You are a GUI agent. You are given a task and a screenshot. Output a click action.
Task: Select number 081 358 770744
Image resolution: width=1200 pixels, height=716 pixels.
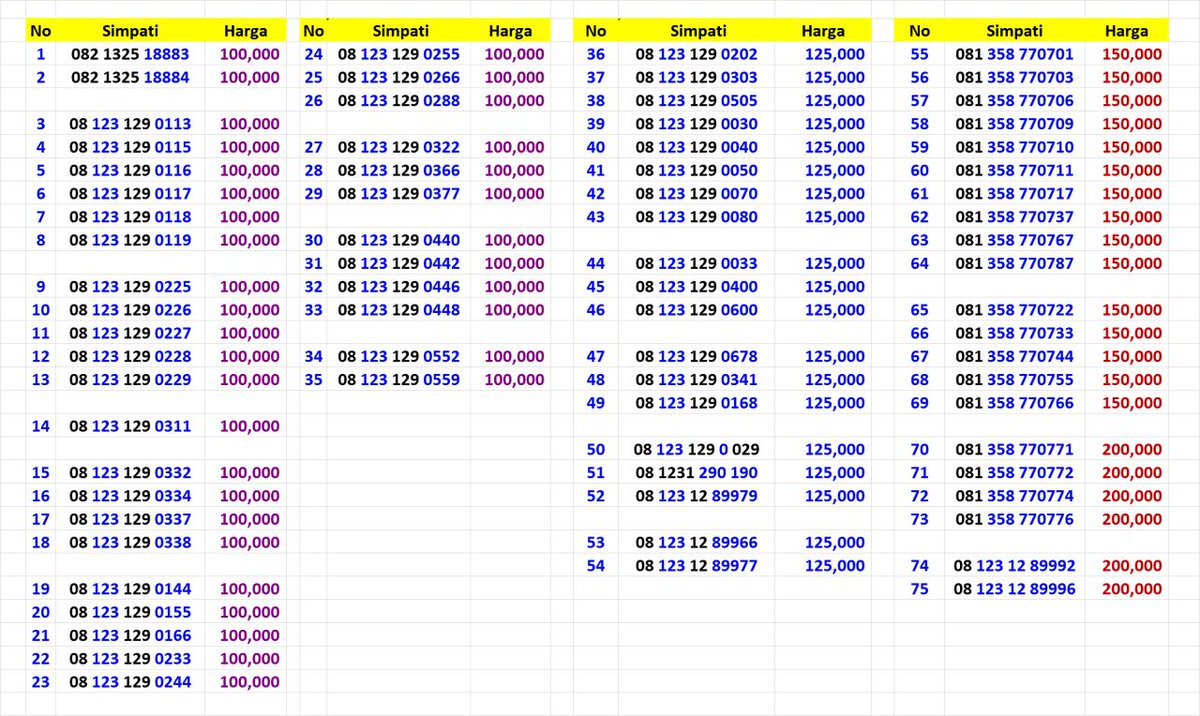tap(1014, 357)
